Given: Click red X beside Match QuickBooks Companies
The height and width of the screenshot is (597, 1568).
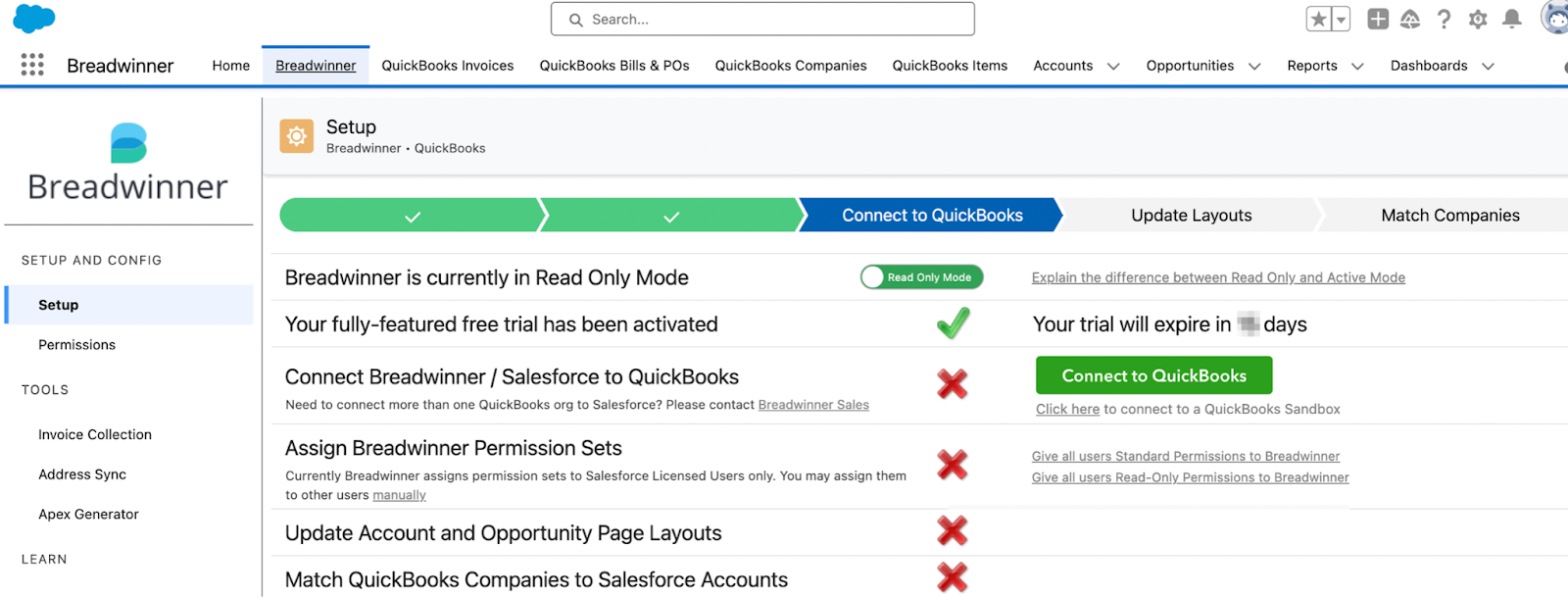Looking at the screenshot, I should [x=952, y=577].
